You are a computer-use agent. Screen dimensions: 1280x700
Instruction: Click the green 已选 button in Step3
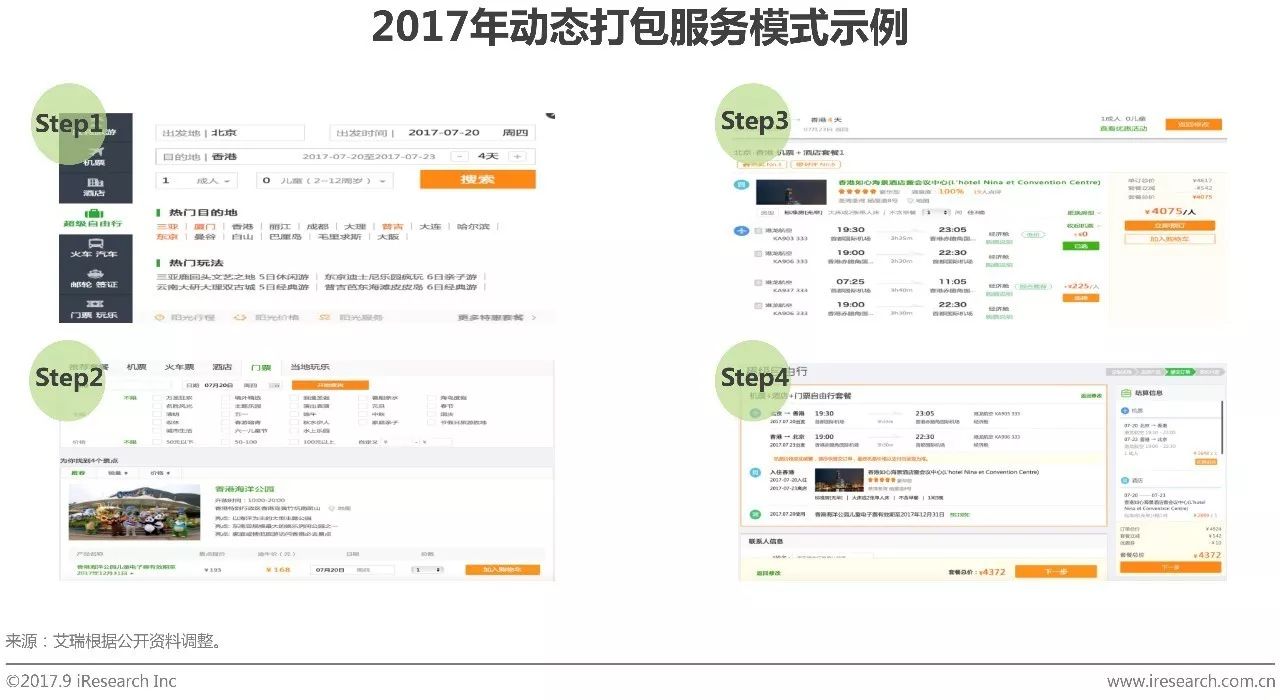tap(1080, 245)
